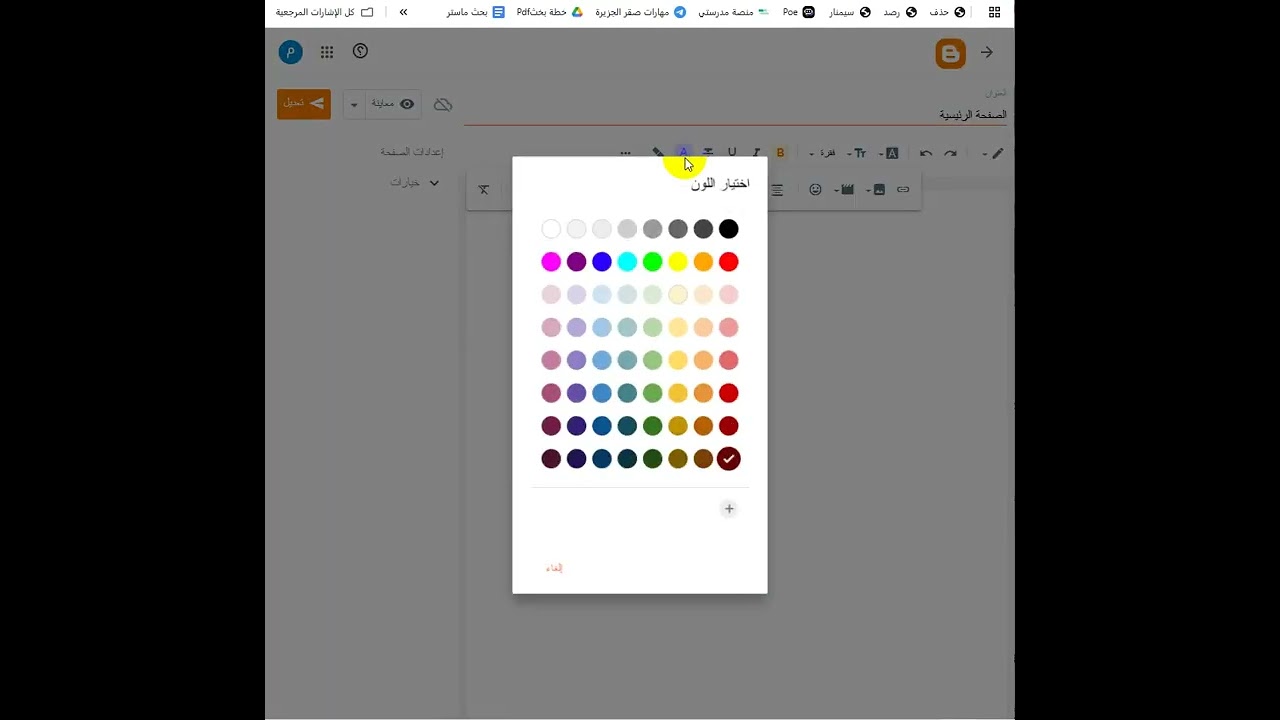Click the browser tab groups grid icon
Viewport: 1280px width, 720px height.
[x=994, y=12]
